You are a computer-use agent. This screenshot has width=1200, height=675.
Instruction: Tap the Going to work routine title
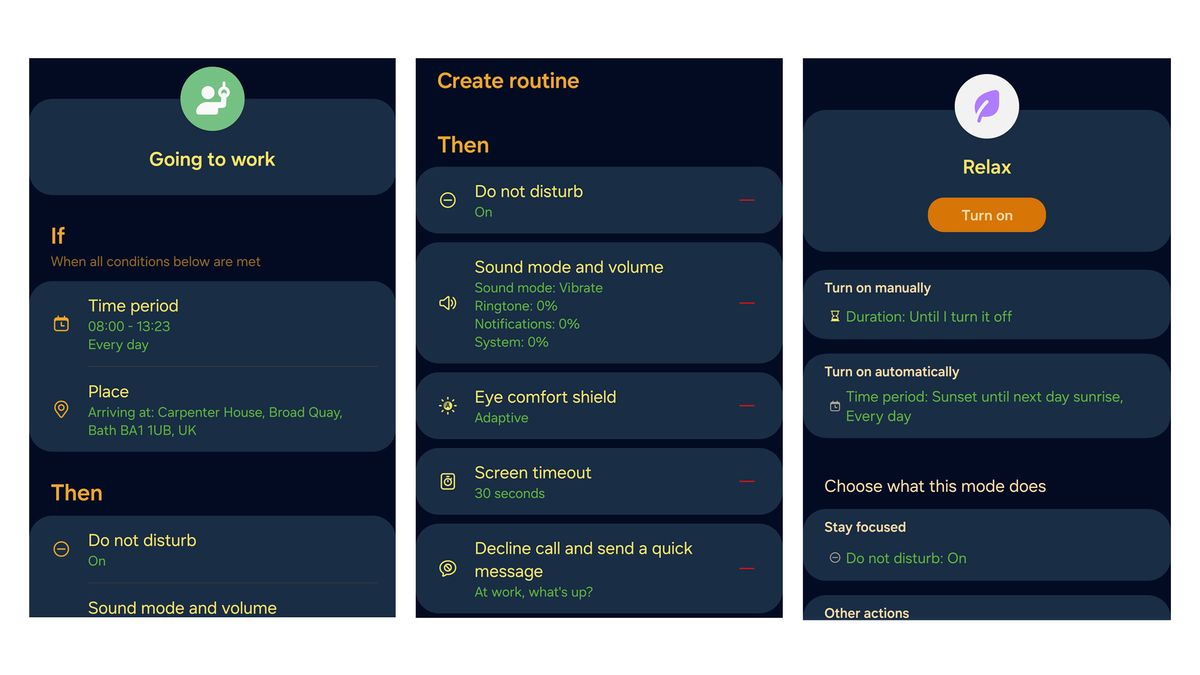coord(212,159)
